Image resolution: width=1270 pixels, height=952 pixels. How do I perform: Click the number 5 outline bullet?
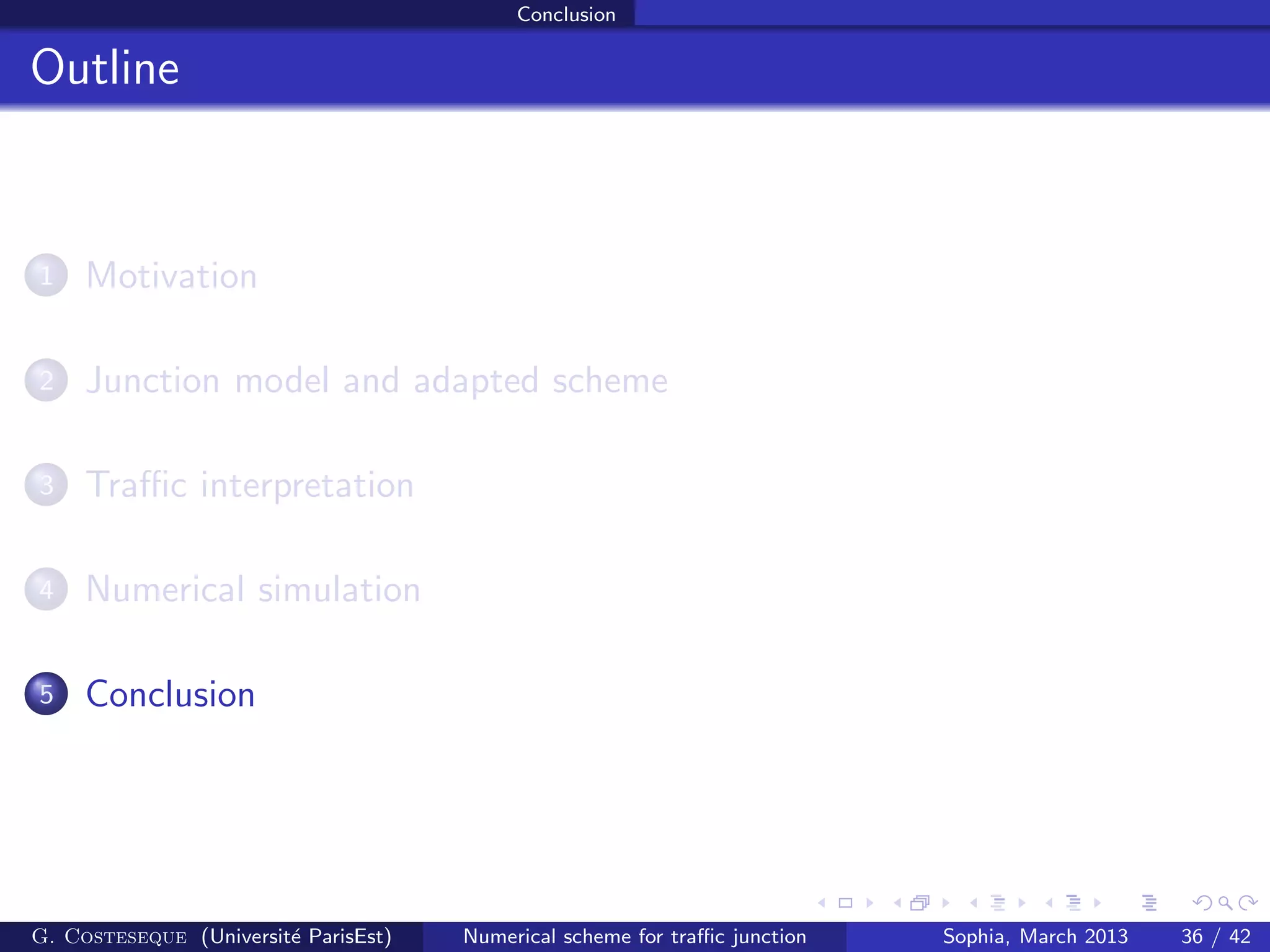[46, 694]
